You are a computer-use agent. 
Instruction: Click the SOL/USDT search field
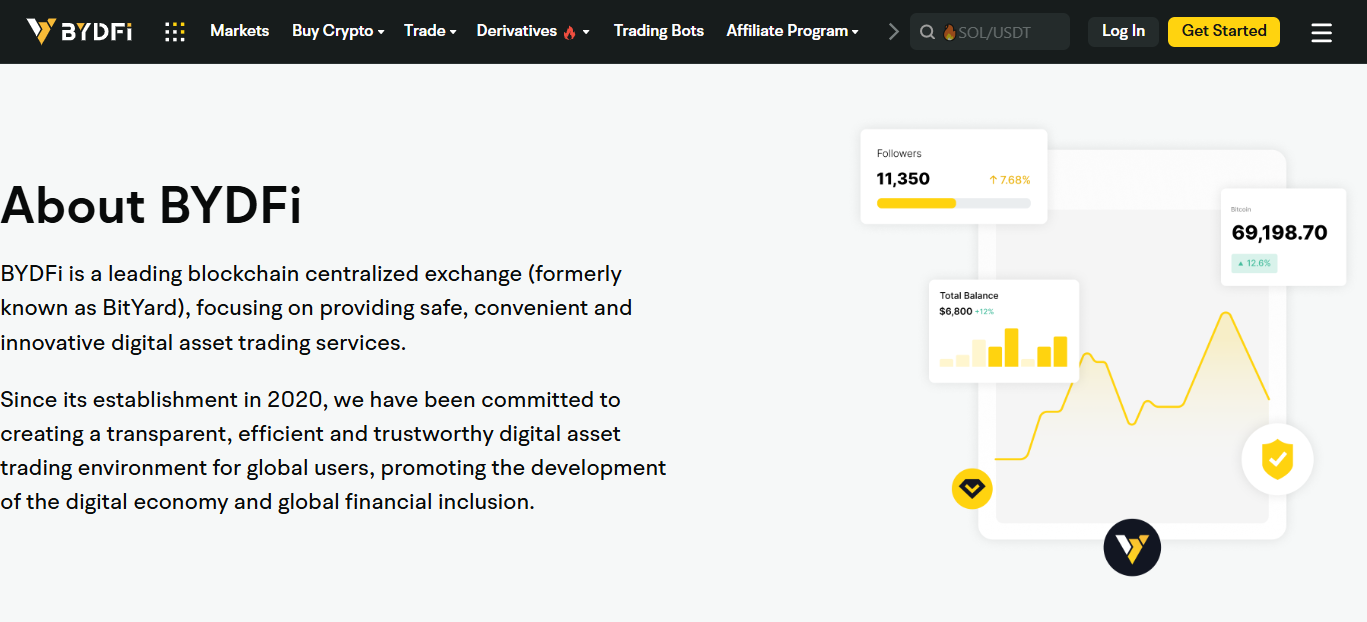click(x=990, y=32)
